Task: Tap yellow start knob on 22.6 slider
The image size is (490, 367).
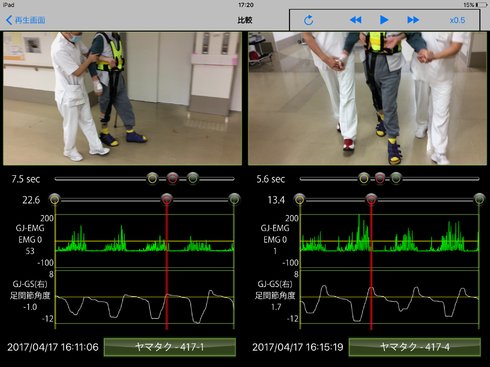Action: 55,199
